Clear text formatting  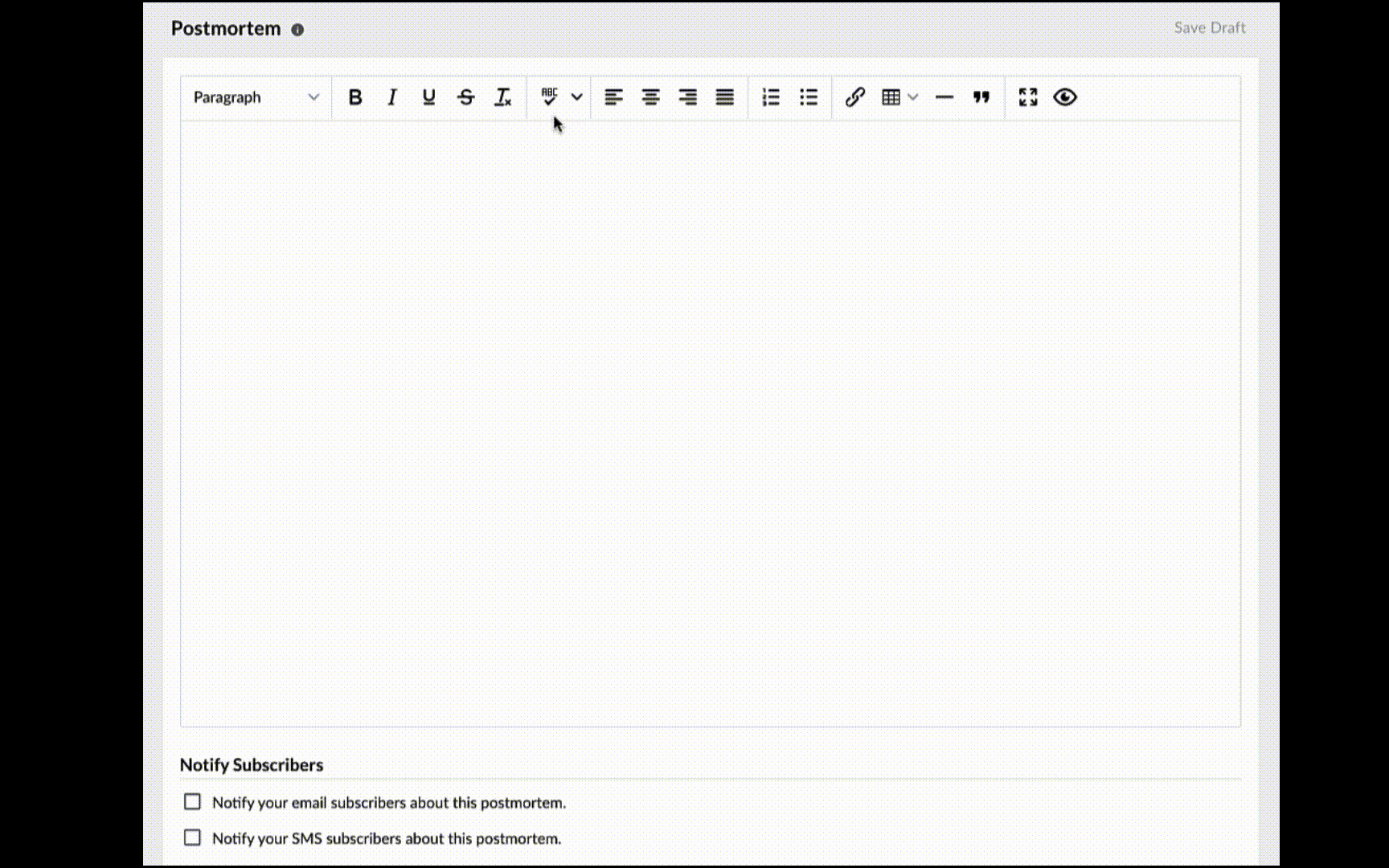point(503,97)
